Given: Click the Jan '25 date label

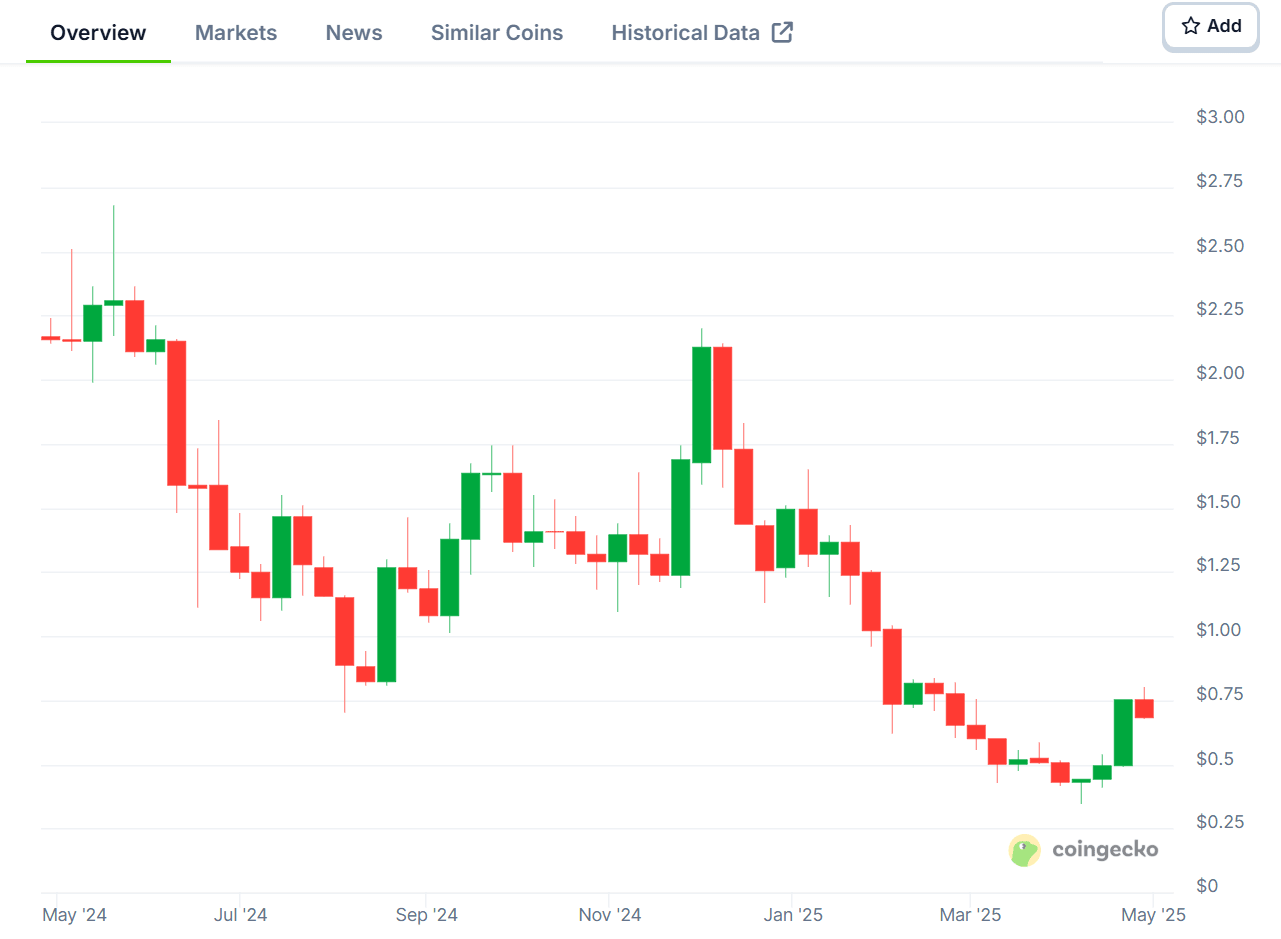Looking at the screenshot, I should tap(792, 915).
